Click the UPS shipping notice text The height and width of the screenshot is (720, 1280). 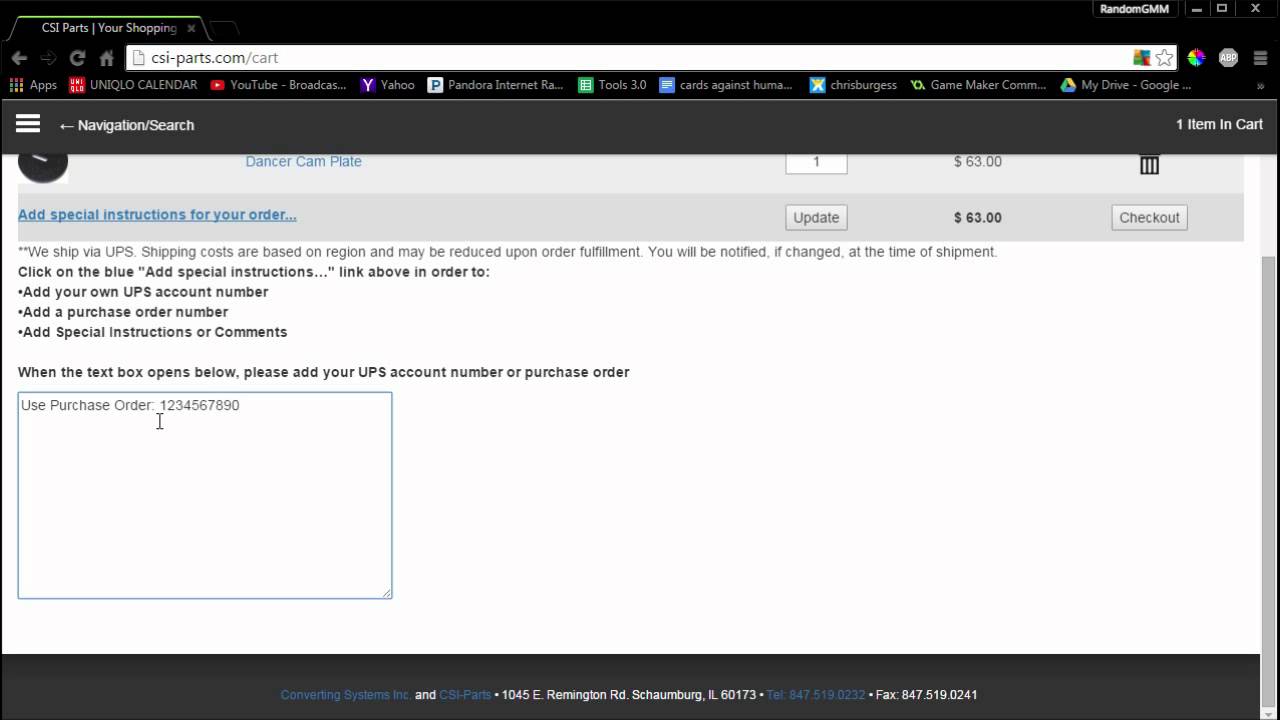(508, 252)
